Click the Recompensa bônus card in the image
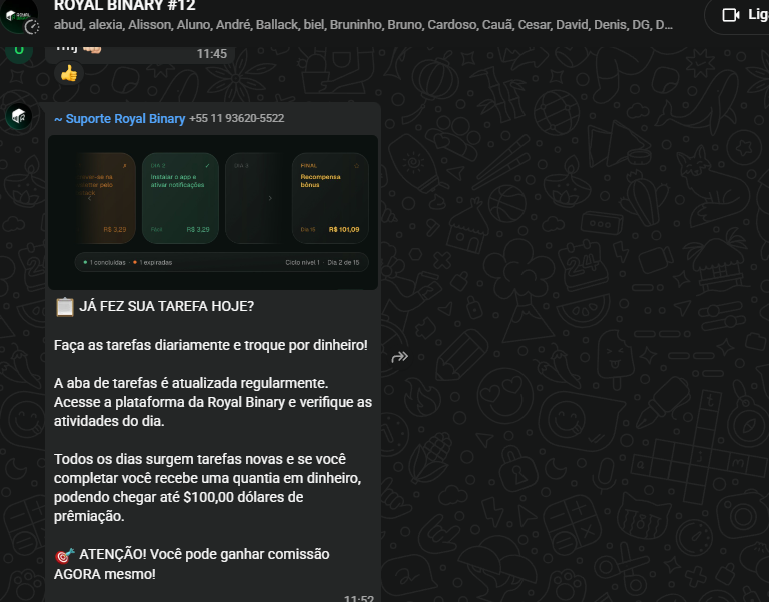The height and width of the screenshot is (602, 769). click(330, 198)
